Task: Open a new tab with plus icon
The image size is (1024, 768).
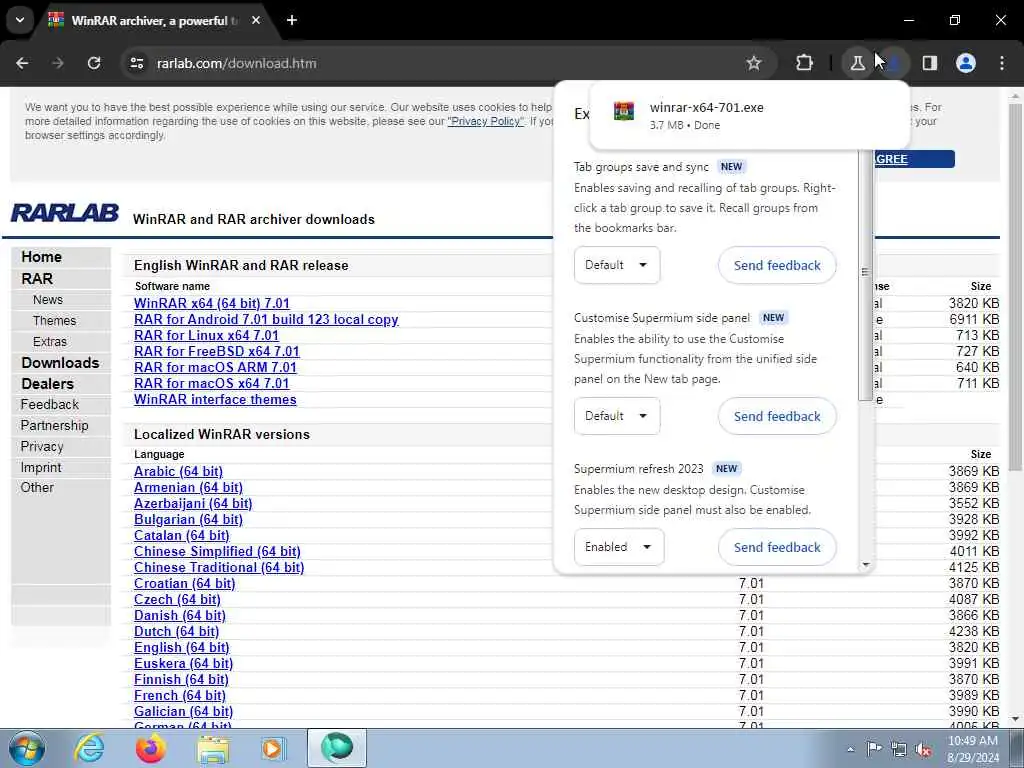Action: pos(292,20)
